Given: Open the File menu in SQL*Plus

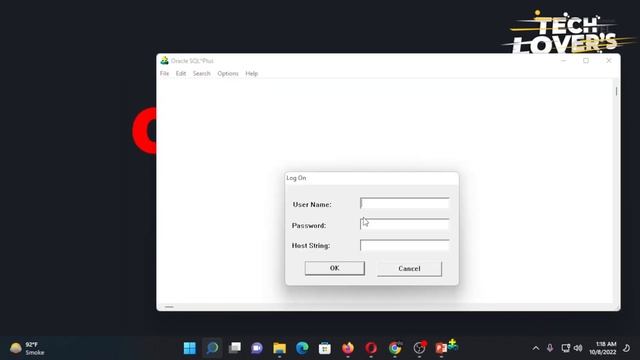Looking at the screenshot, I should pos(164,73).
